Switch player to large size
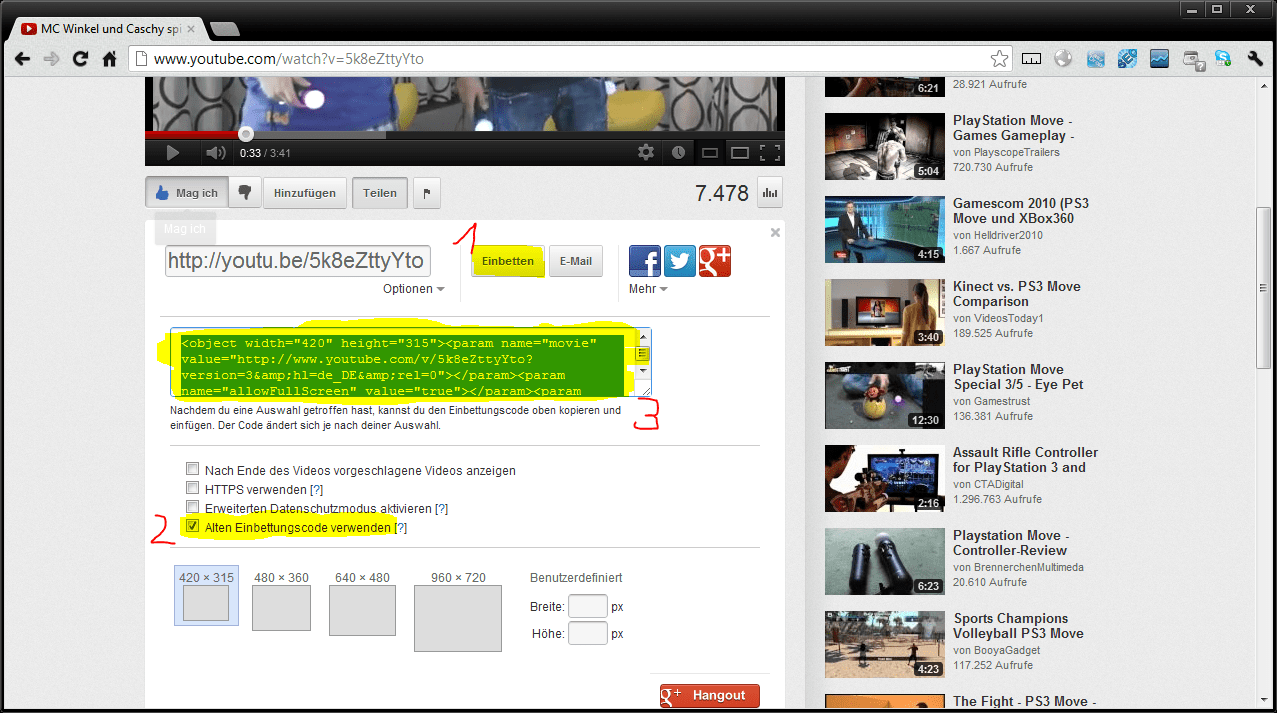This screenshot has width=1277, height=713. [x=739, y=153]
